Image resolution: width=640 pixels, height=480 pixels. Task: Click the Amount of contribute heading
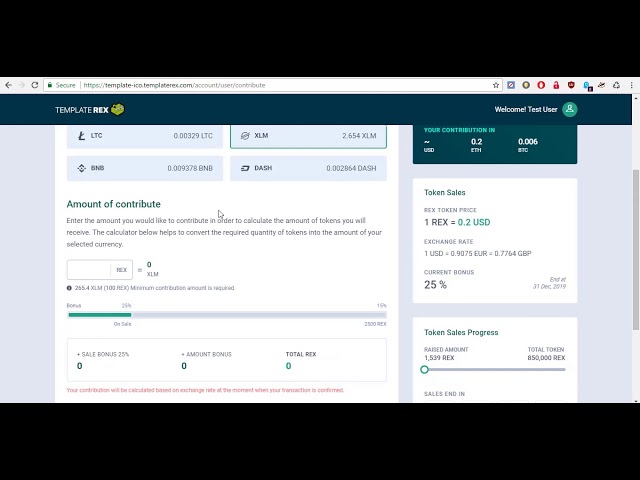click(113, 204)
